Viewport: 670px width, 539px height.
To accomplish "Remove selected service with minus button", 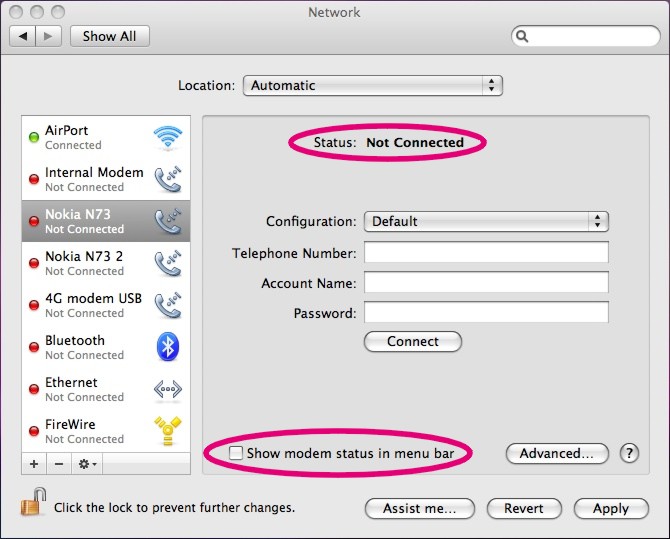I will (59, 464).
